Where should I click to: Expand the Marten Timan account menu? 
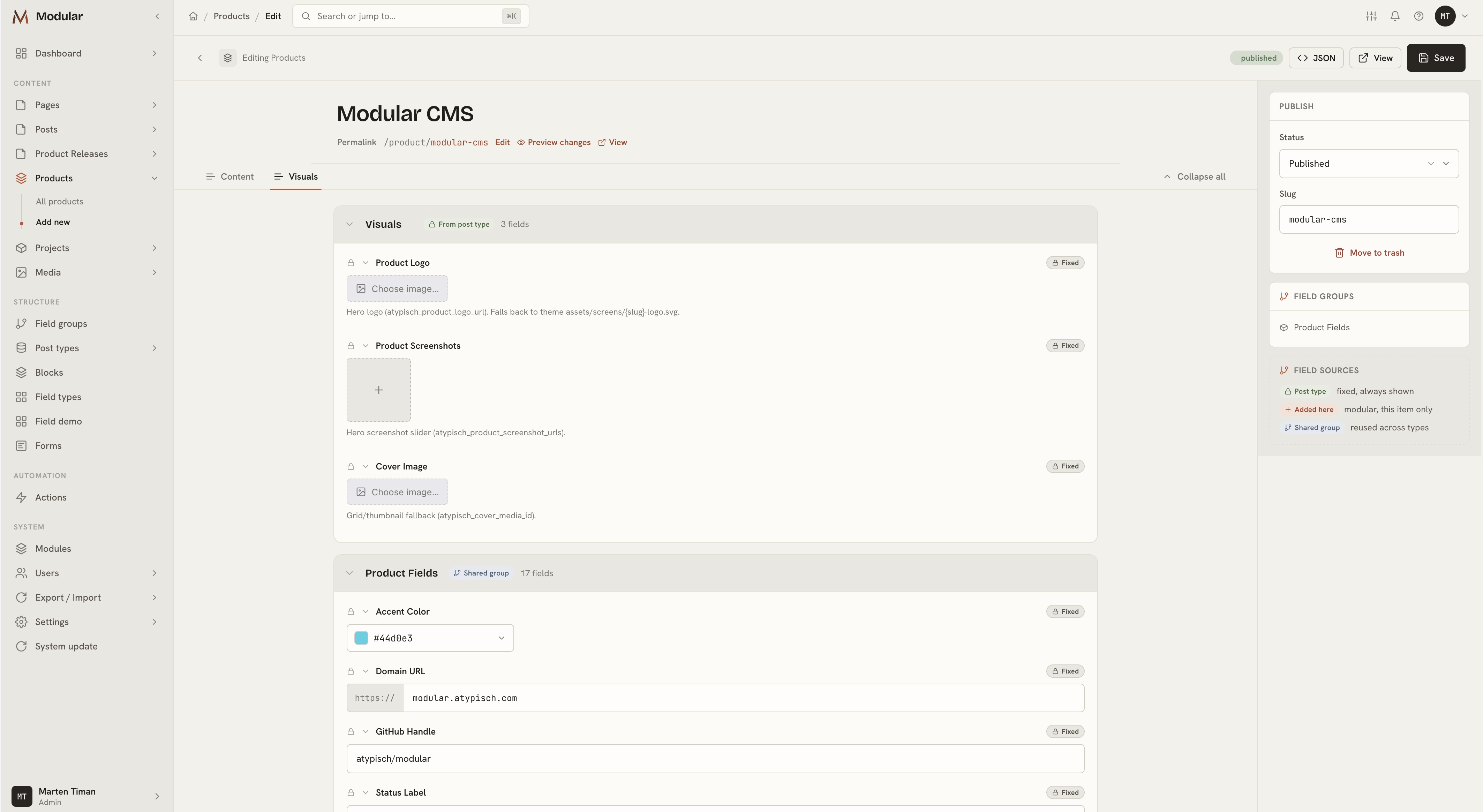pyautogui.click(x=157, y=796)
